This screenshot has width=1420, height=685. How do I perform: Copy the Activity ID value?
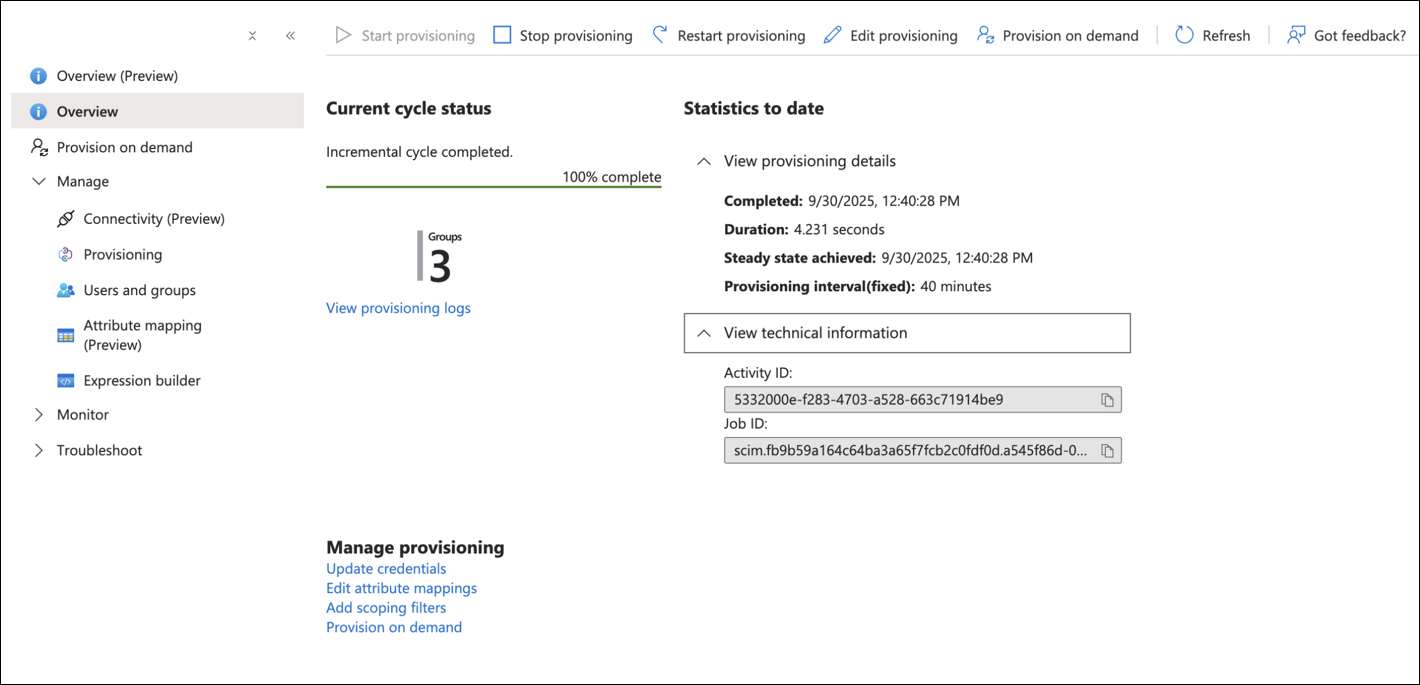pos(1107,400)
